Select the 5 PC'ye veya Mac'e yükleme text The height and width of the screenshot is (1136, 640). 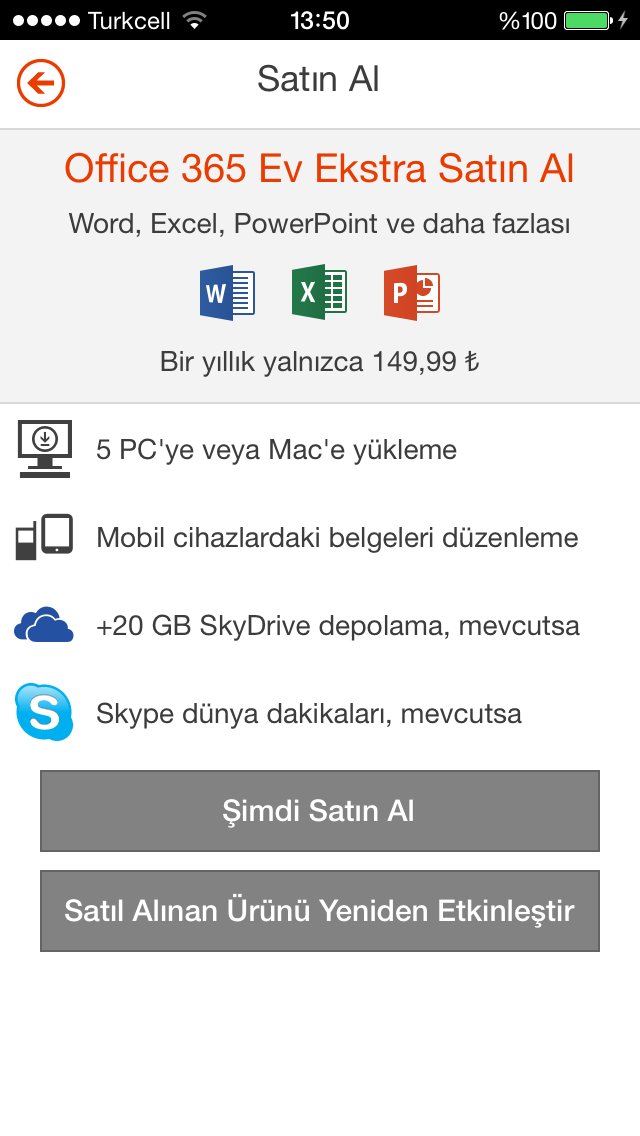(277, 450)
